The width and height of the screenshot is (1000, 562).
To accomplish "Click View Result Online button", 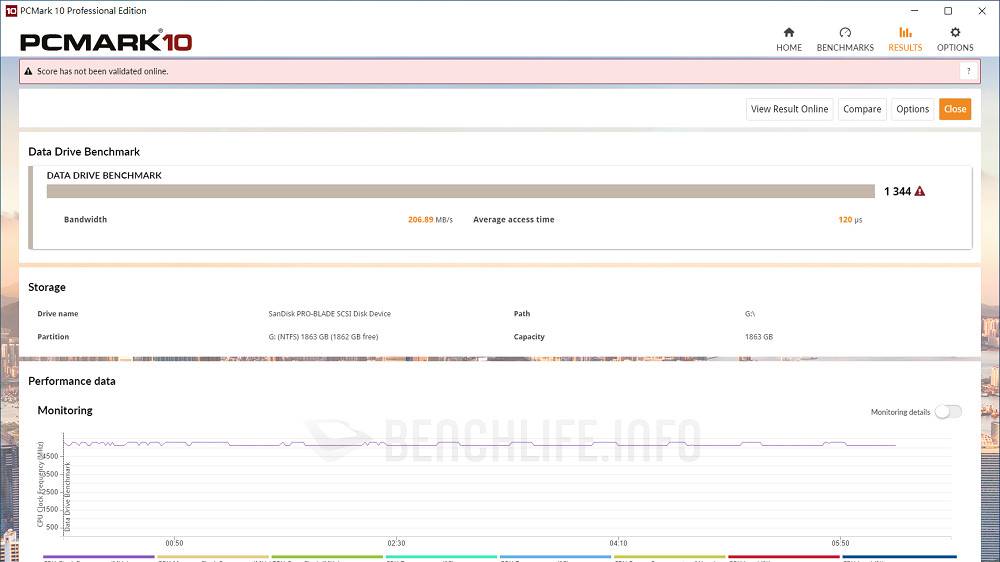I will pyautogui.click(x=789, y=109).
